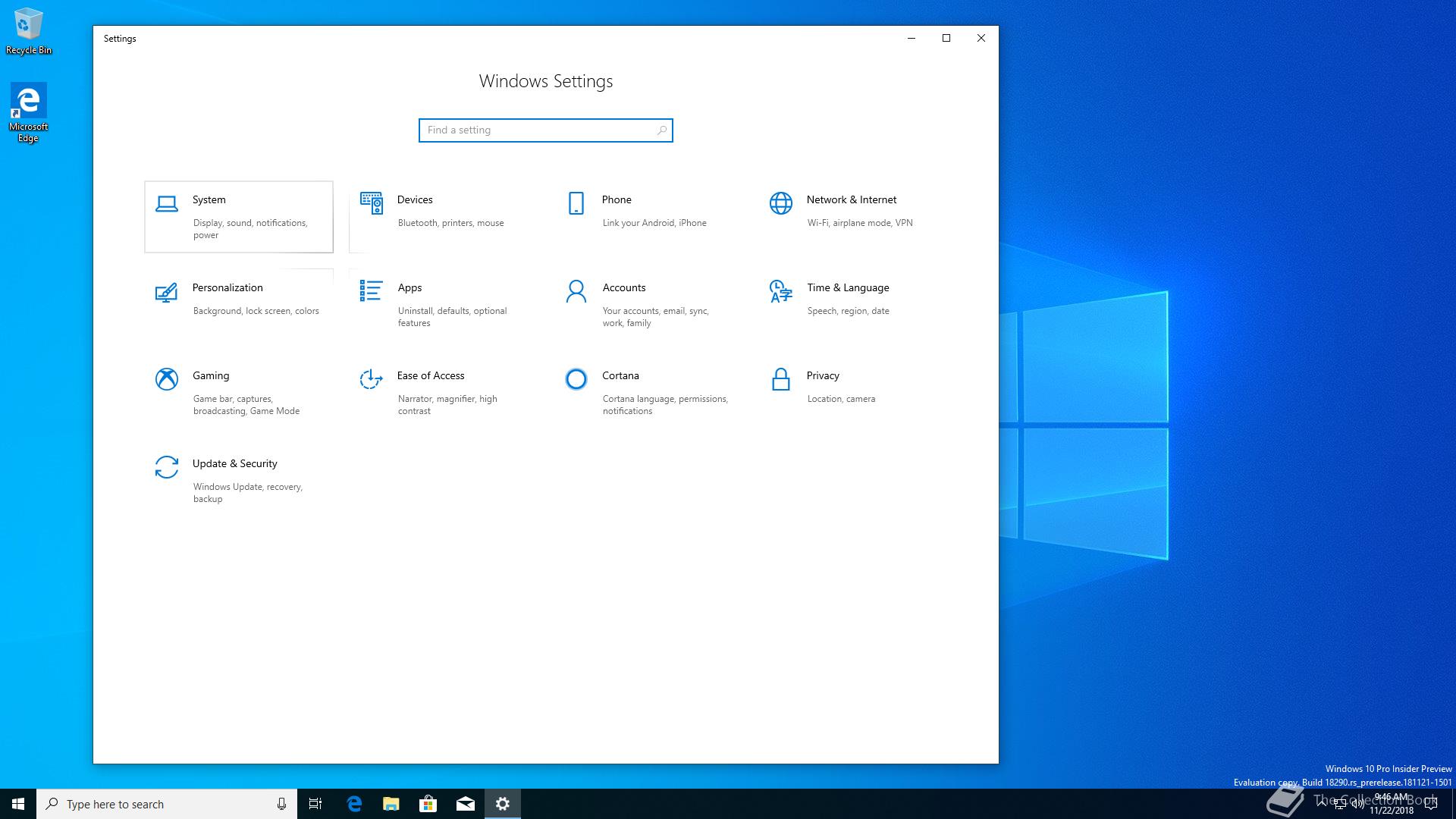Screen dimensions: 1456x819
Task: Open the Apps list icon
Action: 372,291
